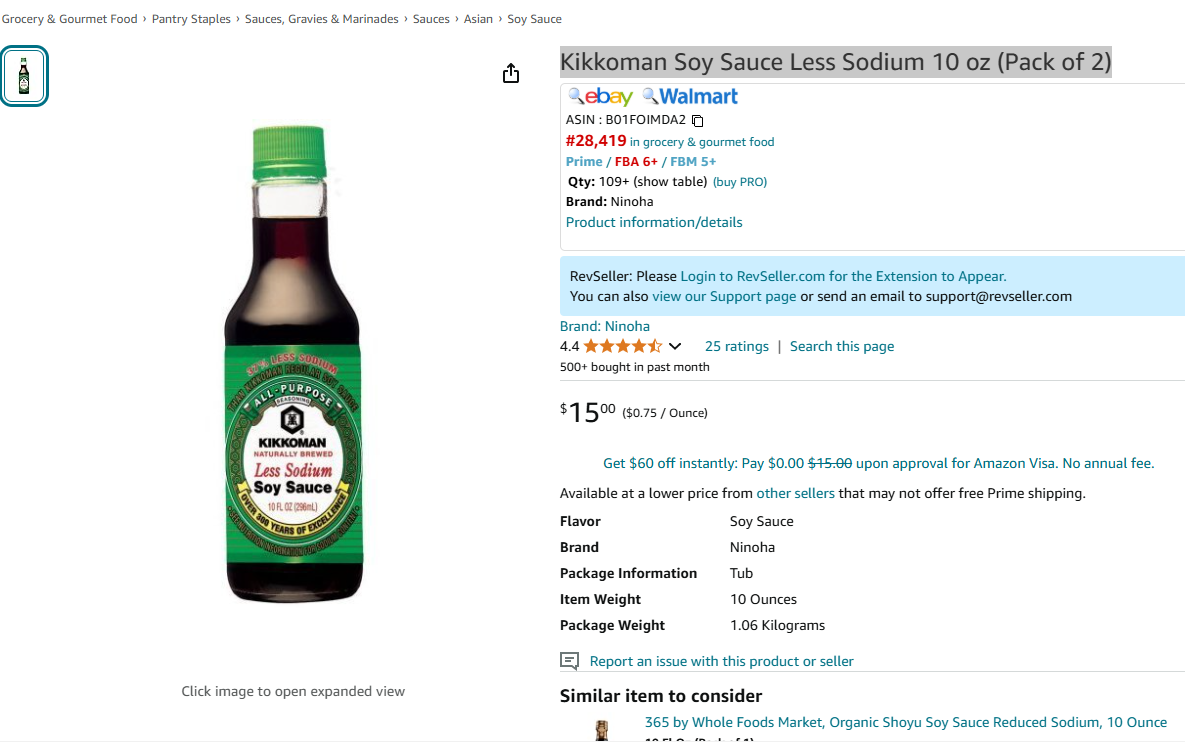Screen dimensions: 1185x742
Task: Copy the ASIN with the clipboard icon
Action: tap(698, 121)
